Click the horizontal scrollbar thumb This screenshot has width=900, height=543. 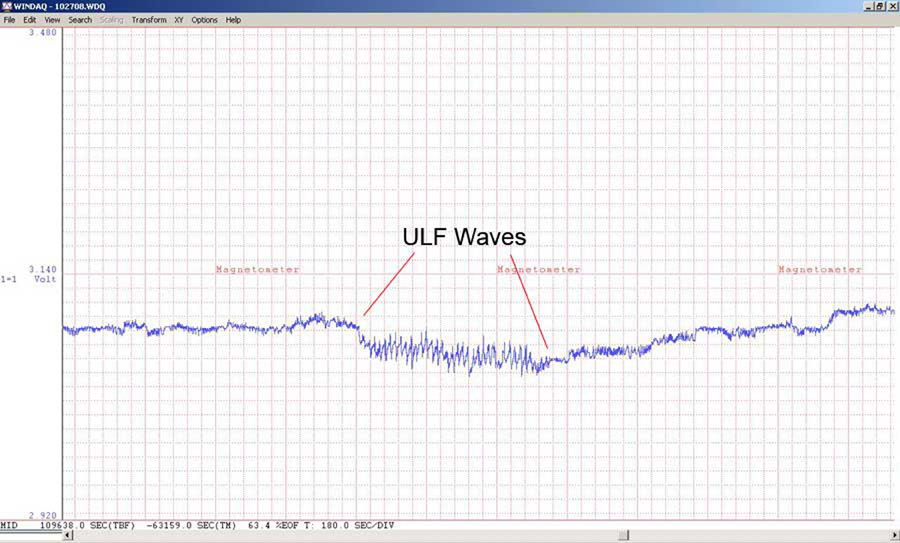click(x=623, y=536)
